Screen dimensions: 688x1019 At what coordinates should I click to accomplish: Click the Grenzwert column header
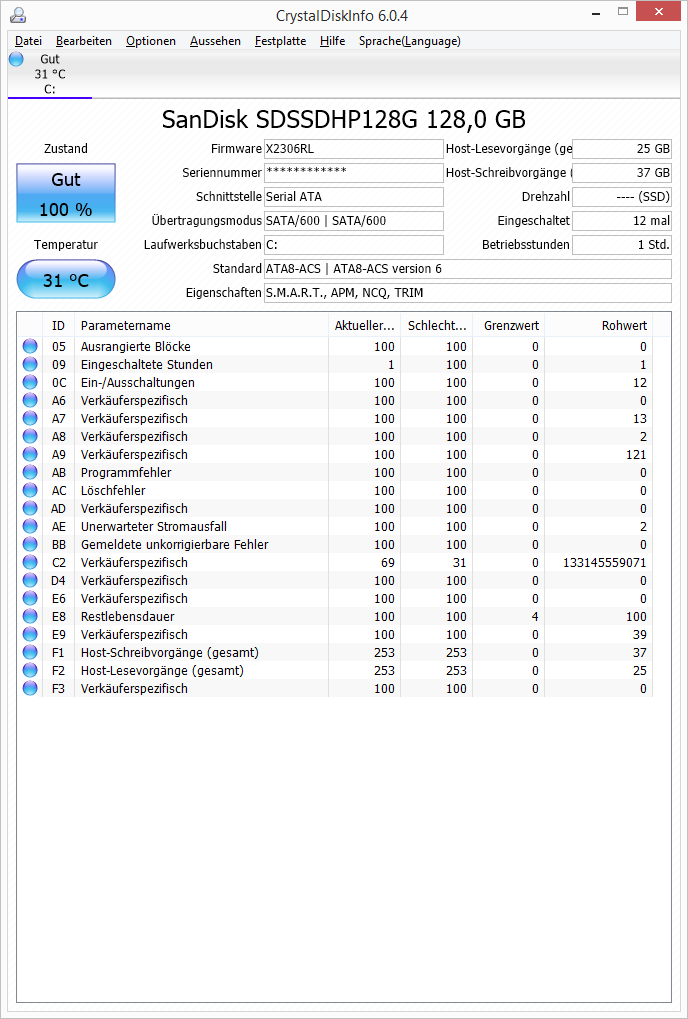point(509,326)
